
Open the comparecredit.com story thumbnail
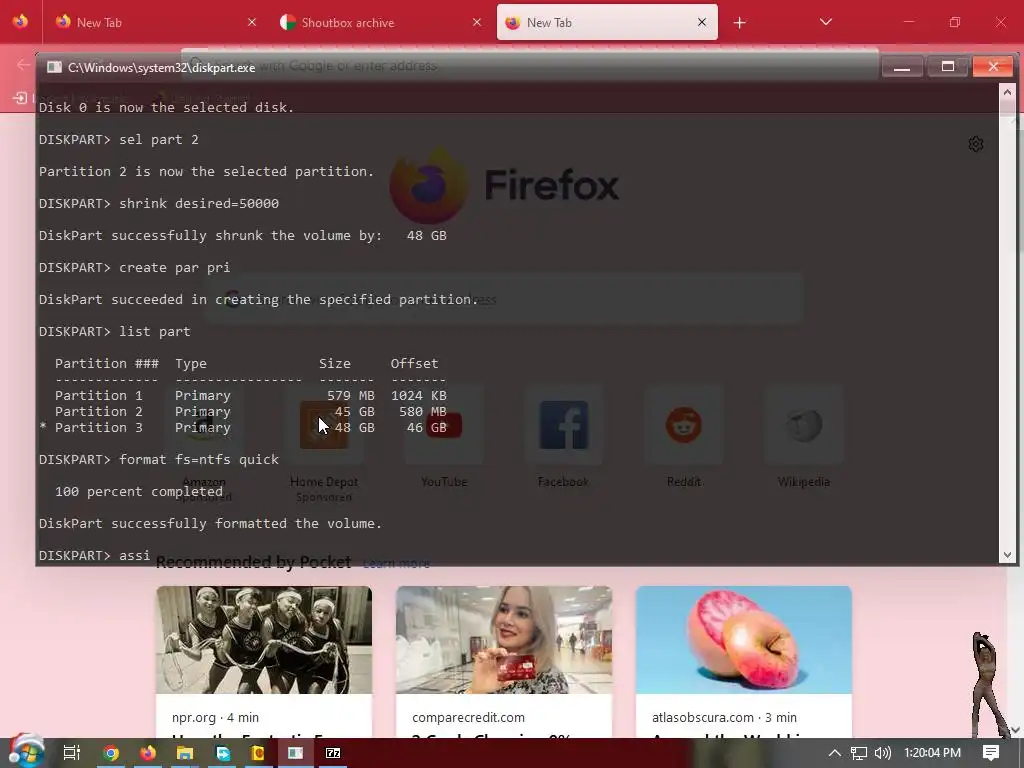504,640
